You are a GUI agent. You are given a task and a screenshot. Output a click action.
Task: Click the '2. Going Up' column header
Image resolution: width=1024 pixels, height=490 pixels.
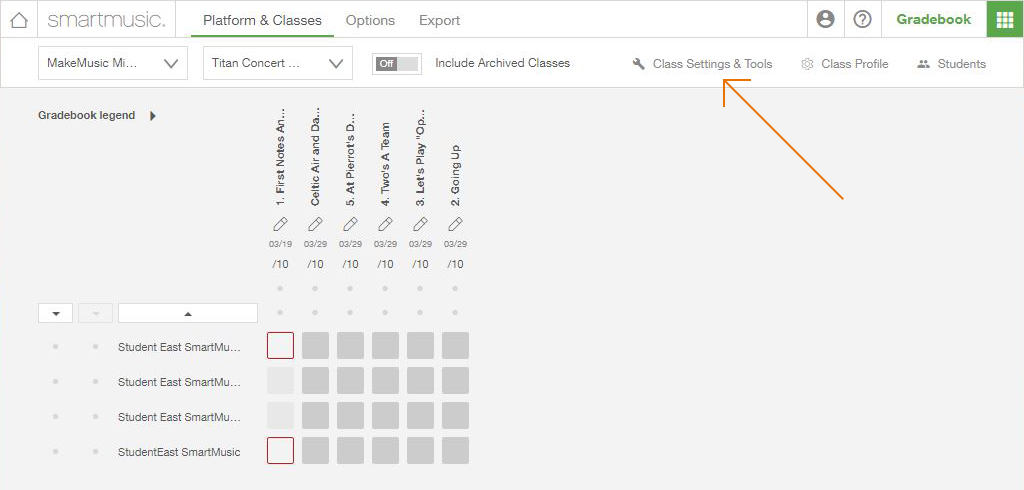click(x=455, y=175)
